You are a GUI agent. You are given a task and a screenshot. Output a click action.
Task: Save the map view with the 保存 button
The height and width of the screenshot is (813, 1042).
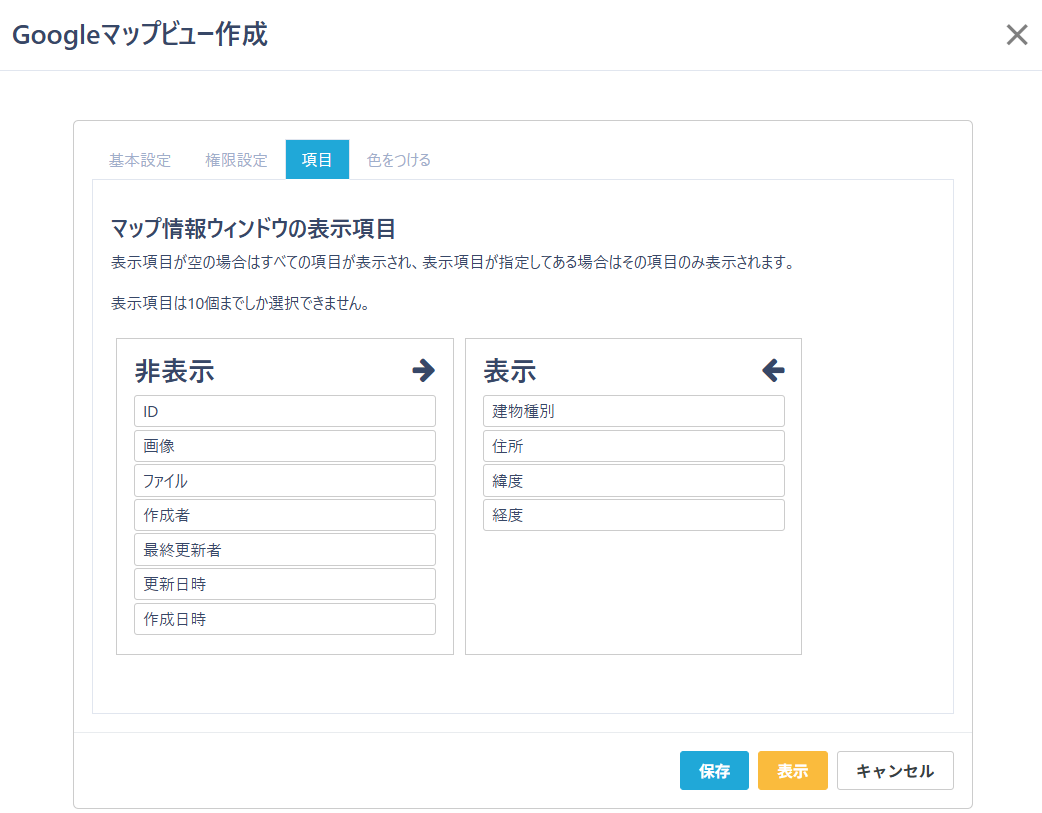[x=714, y=770]
